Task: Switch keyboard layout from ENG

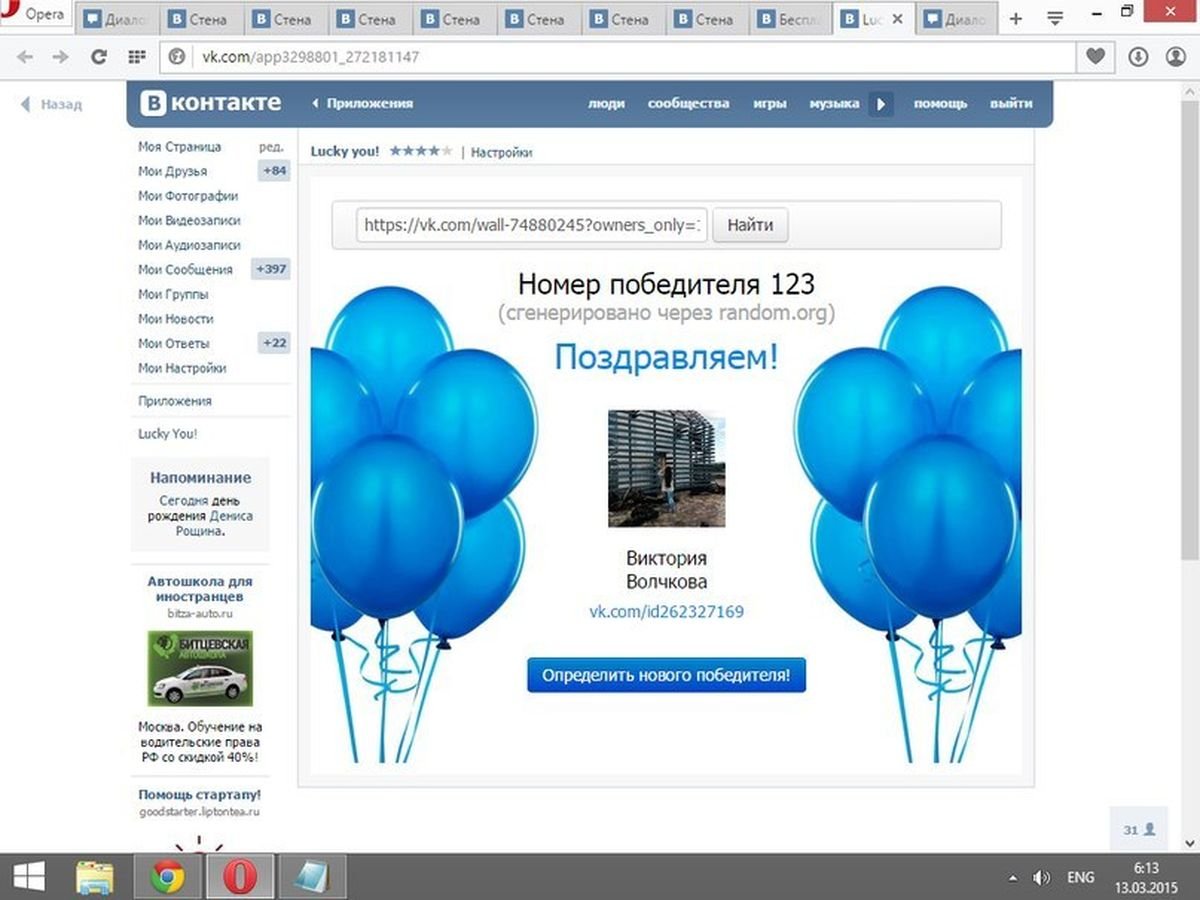Action: coord(1080,876)
